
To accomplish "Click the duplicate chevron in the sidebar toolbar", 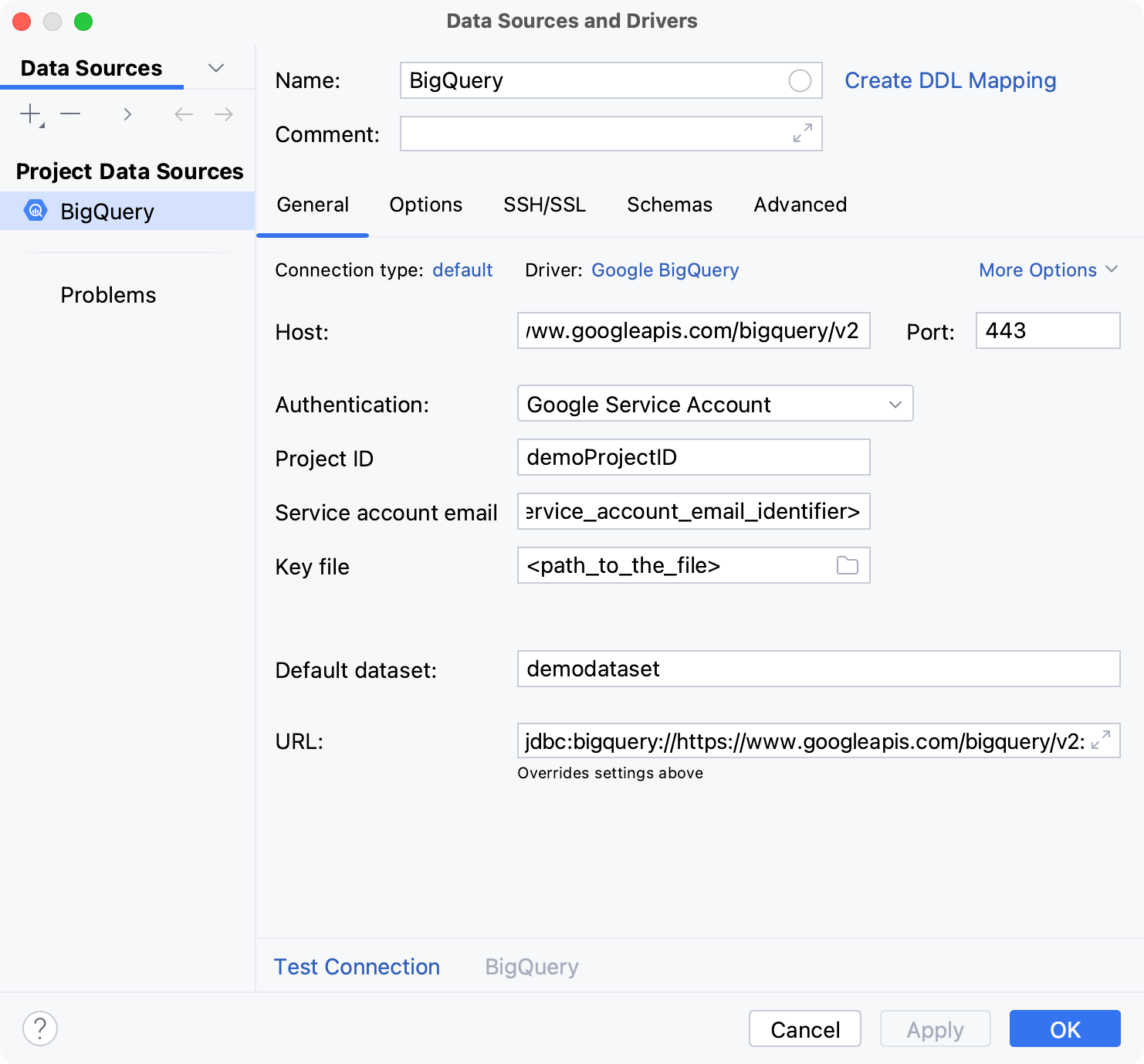I will [127, 114].
